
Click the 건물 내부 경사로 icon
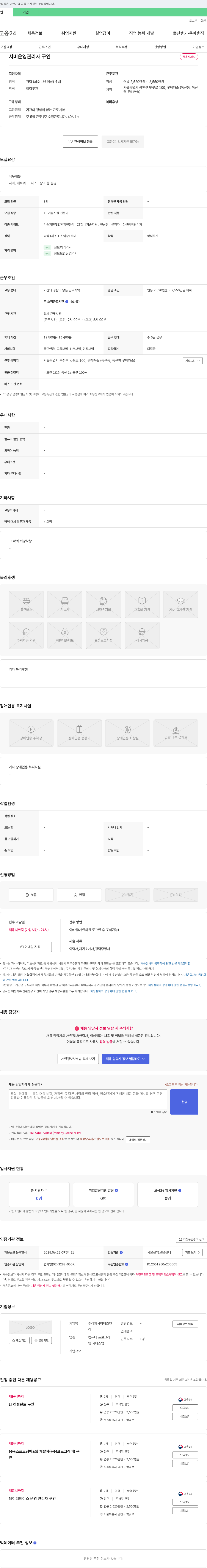[x=176, y=733]
